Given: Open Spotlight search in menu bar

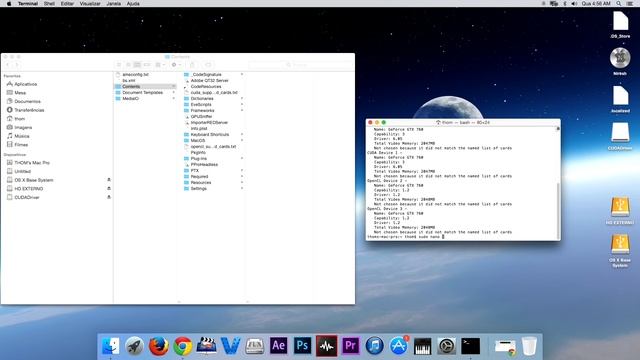Looking at the screenshot, I should pos(619,4).
